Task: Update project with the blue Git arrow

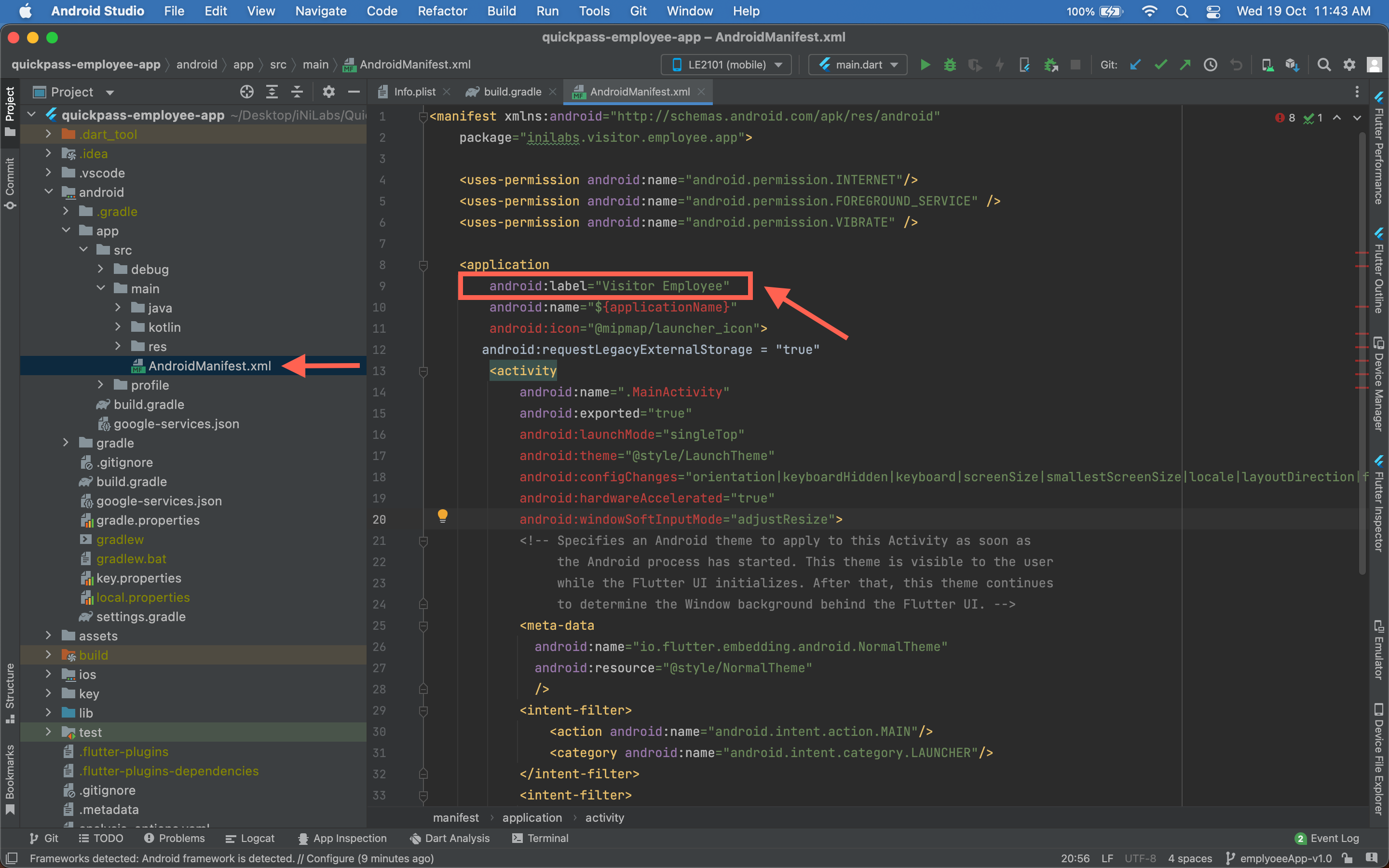Action: [1135, 64]
